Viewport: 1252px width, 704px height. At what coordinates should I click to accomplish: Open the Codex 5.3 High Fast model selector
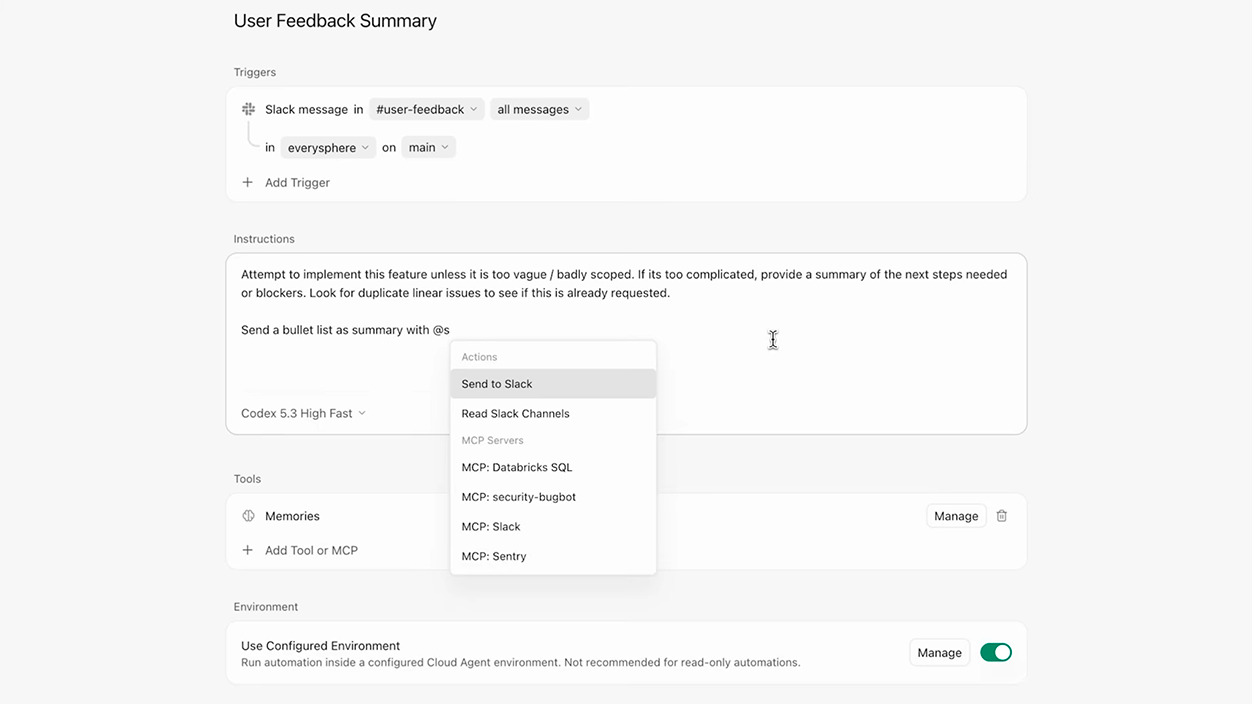303,413
